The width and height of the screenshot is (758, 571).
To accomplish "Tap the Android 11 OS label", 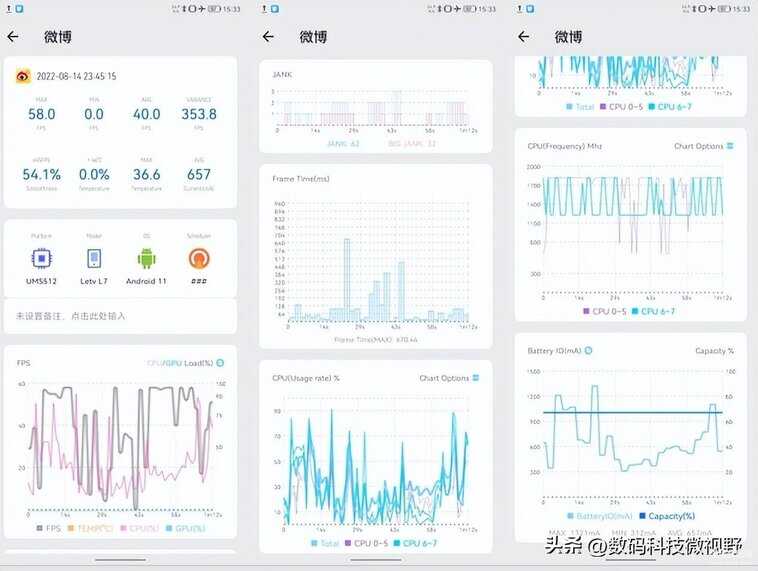I will [x=146, y=281].
